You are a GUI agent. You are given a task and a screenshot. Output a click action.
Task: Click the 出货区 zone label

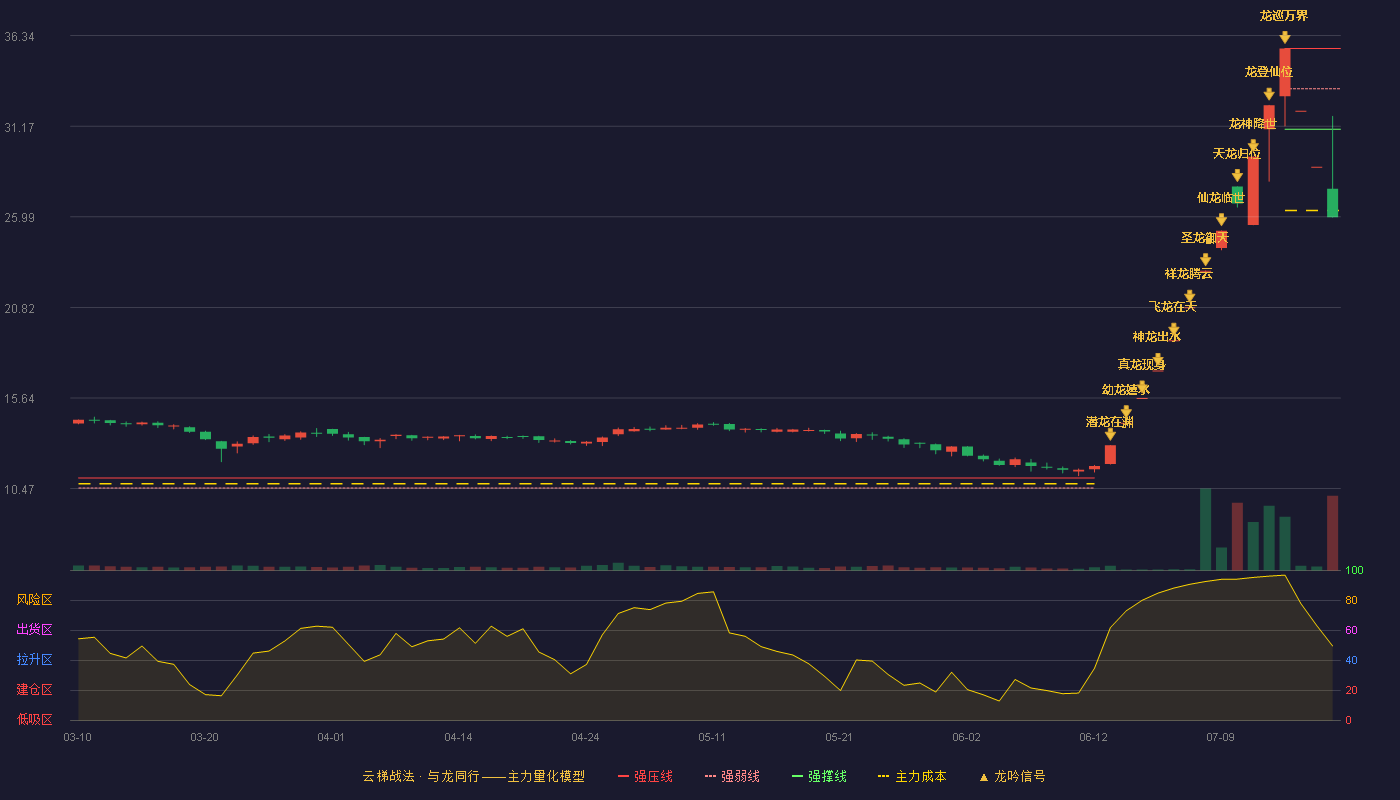click(35, 630)
